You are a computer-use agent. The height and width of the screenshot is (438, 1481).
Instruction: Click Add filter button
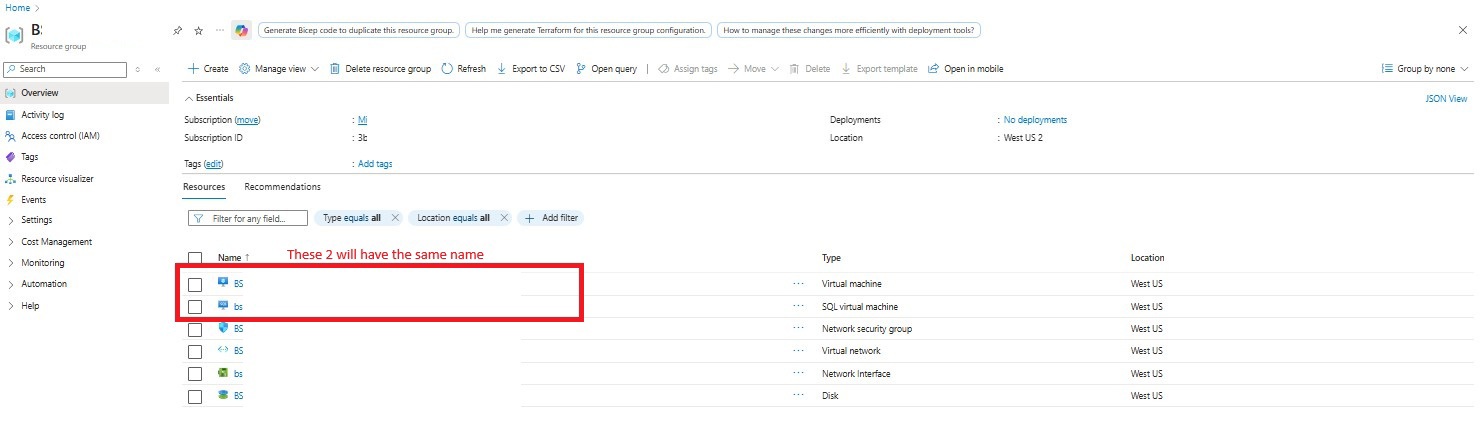click(550, 217)
